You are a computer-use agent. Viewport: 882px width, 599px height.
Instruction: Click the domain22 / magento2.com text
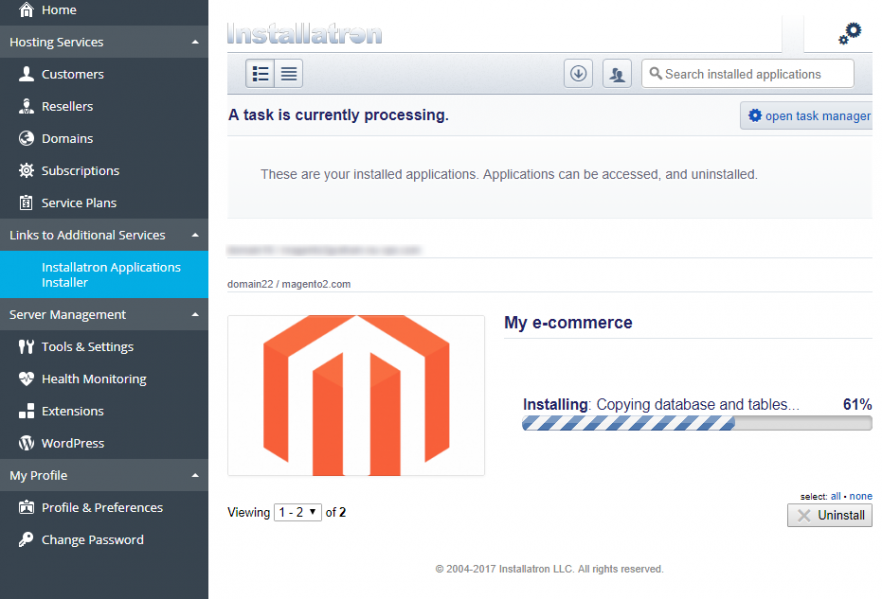coord(289,284)
